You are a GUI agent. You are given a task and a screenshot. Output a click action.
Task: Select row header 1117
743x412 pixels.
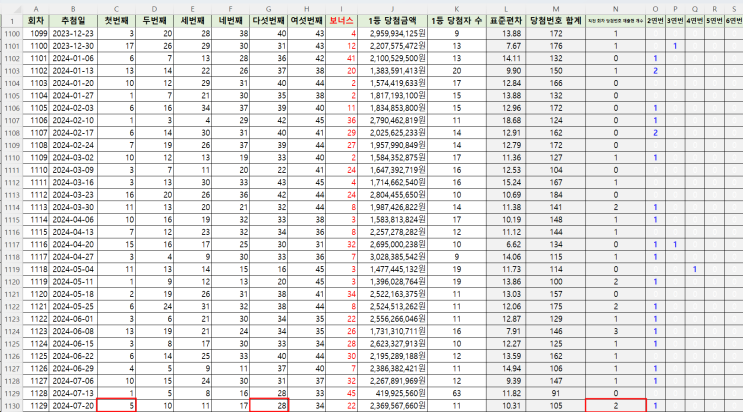12,245
